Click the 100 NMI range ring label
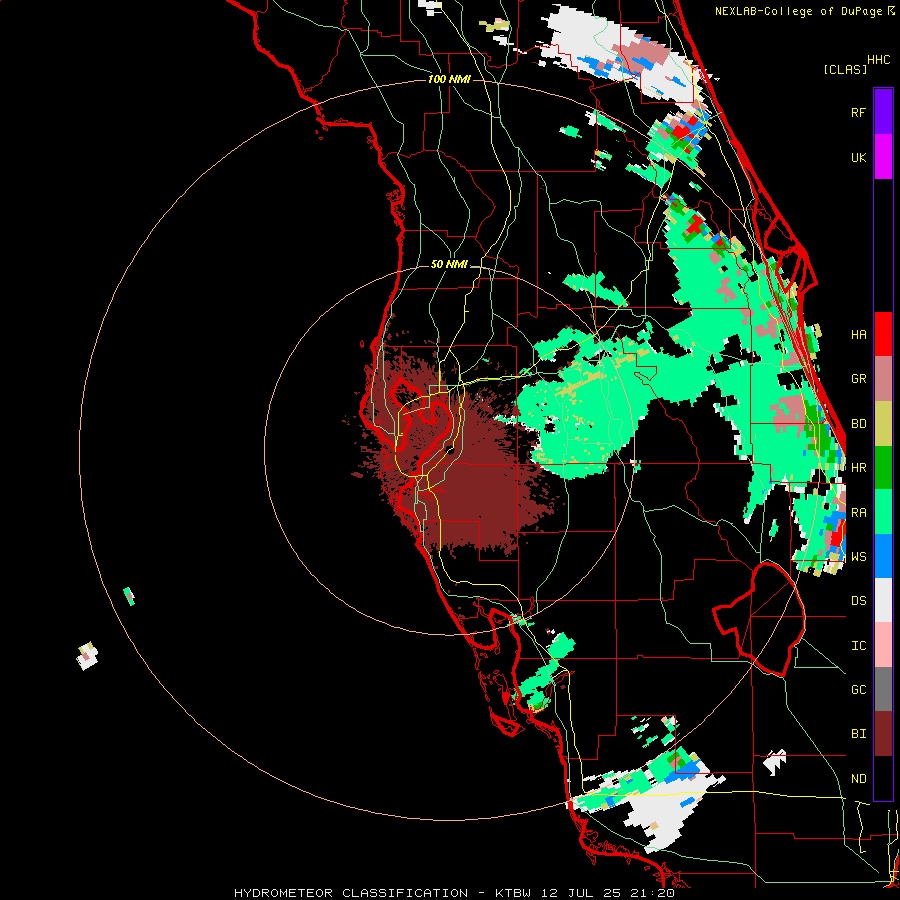The height and width of the screenshot is (900, 900). (449, 79)
